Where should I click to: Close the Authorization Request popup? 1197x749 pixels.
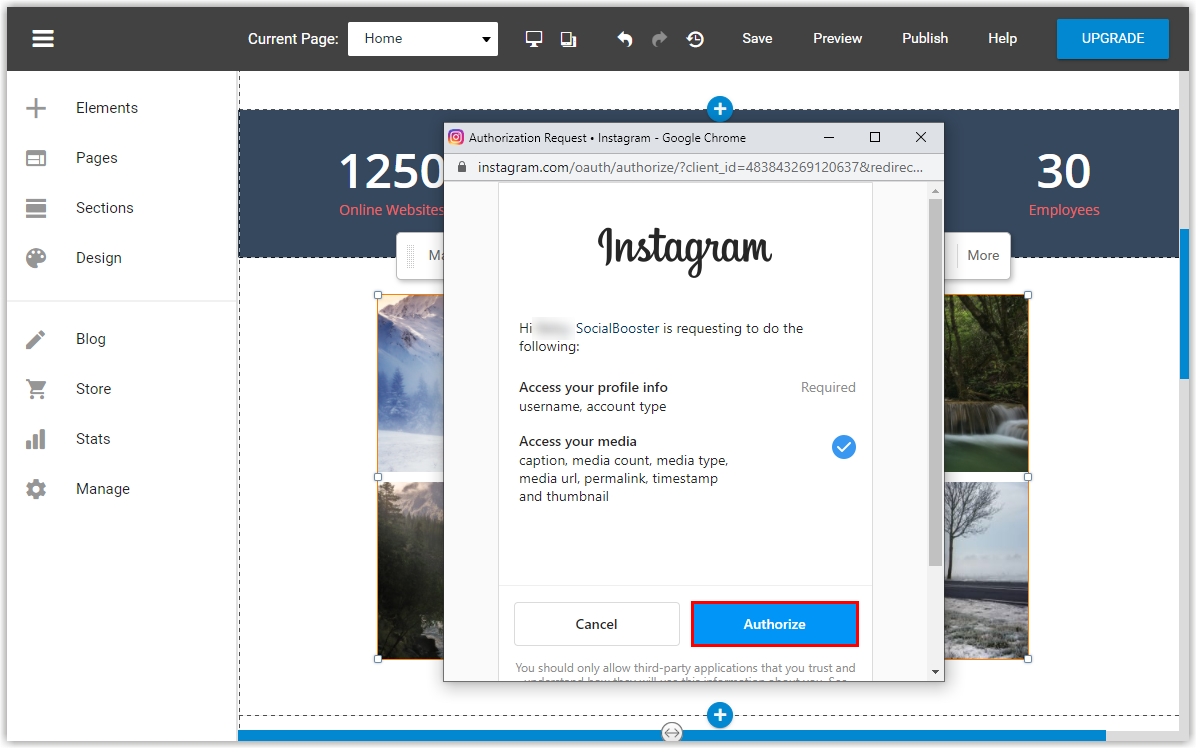[x=921, y=137]
